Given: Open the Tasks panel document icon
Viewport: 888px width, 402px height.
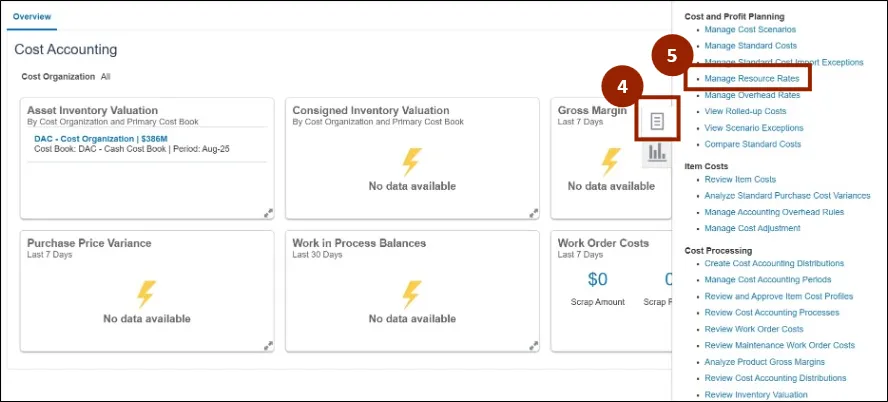Looking at the screenshot, I should tap(657, 121).
